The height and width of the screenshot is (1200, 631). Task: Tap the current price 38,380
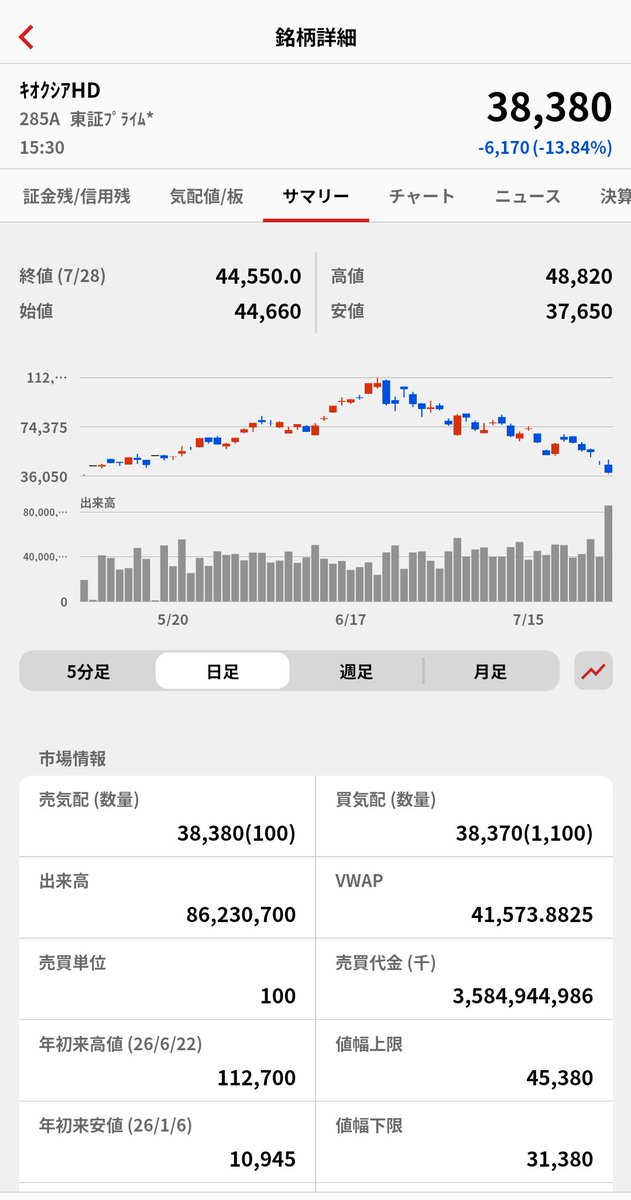point(549,107)
